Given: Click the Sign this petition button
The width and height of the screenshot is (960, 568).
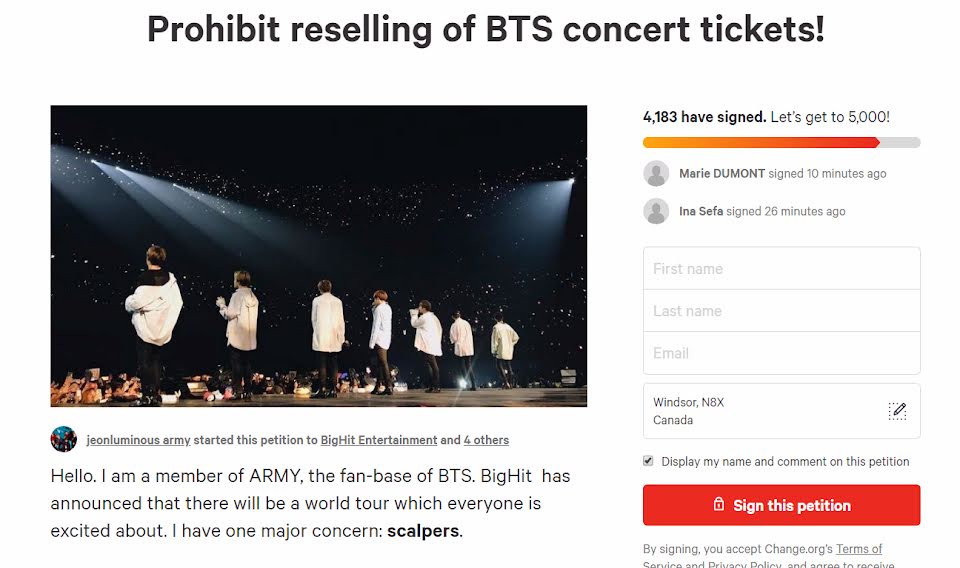Looking at the screenshot, I should click(x=781, y=505).
